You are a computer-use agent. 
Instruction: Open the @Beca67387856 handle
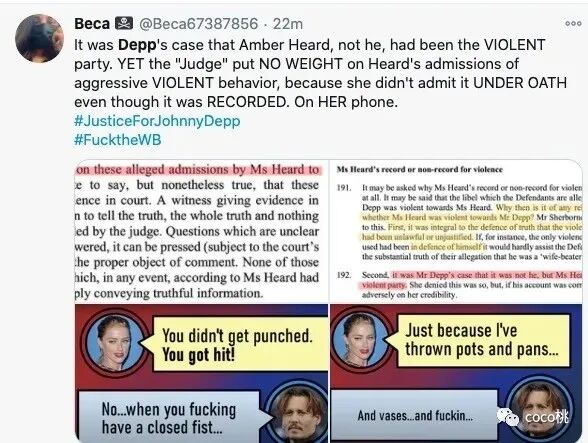[199, 24]
